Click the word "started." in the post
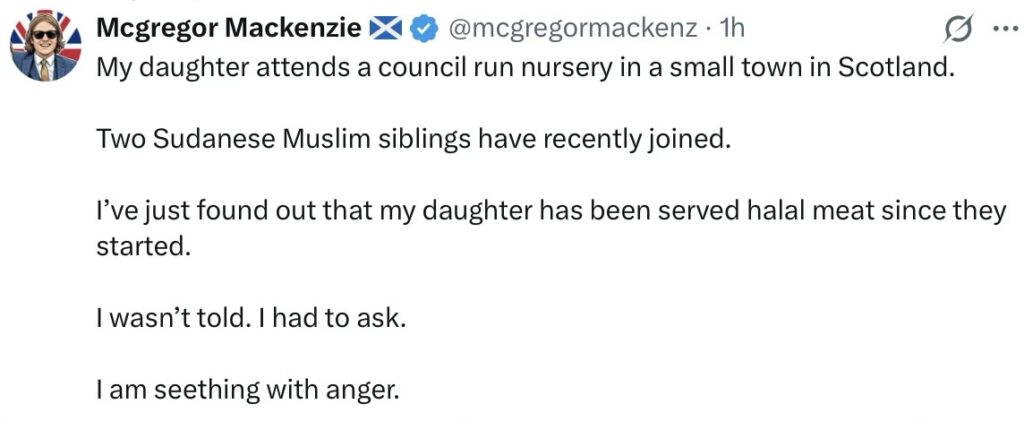 pos(143,247)
